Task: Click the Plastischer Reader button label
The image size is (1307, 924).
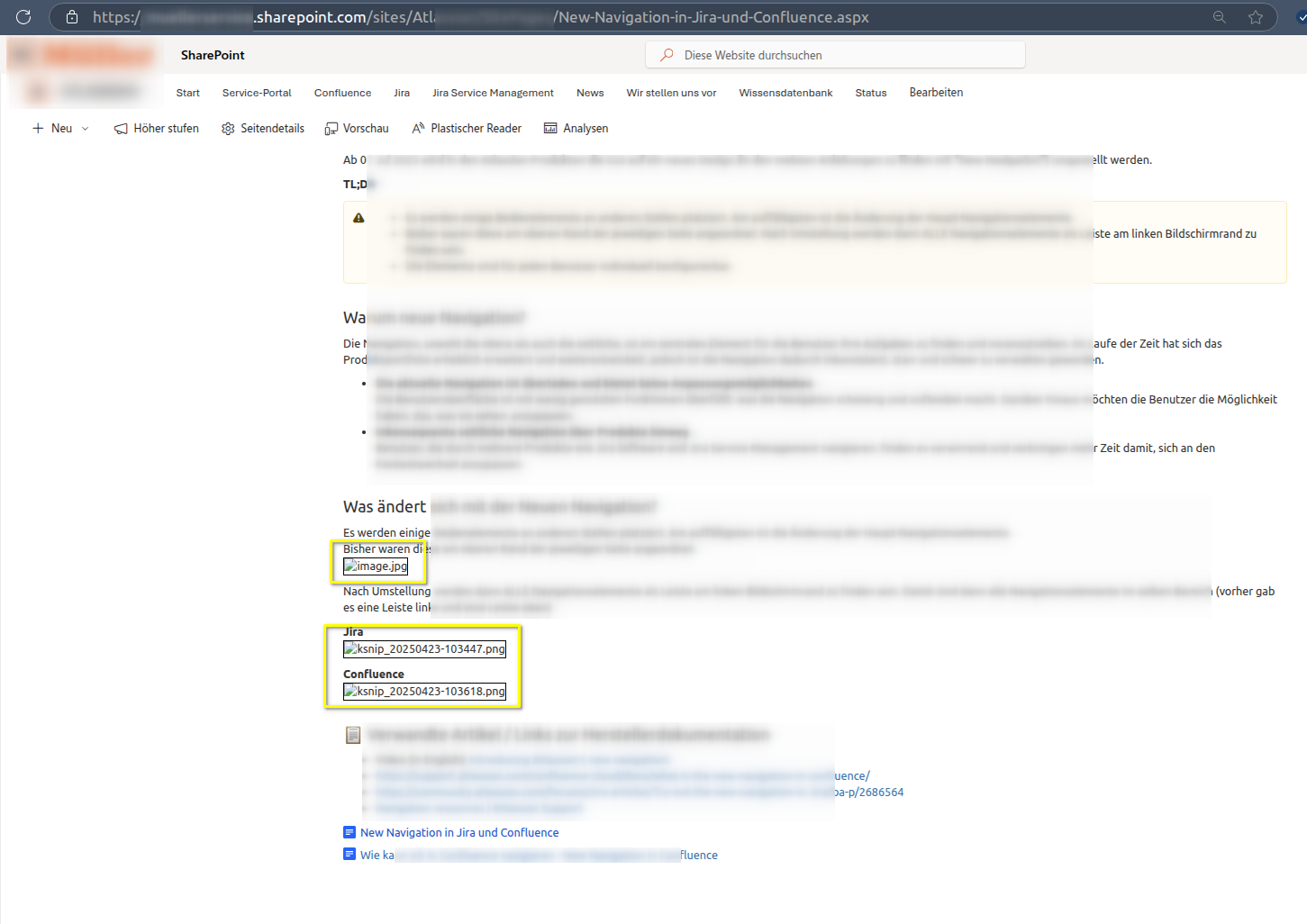Action: click(476, 129)
